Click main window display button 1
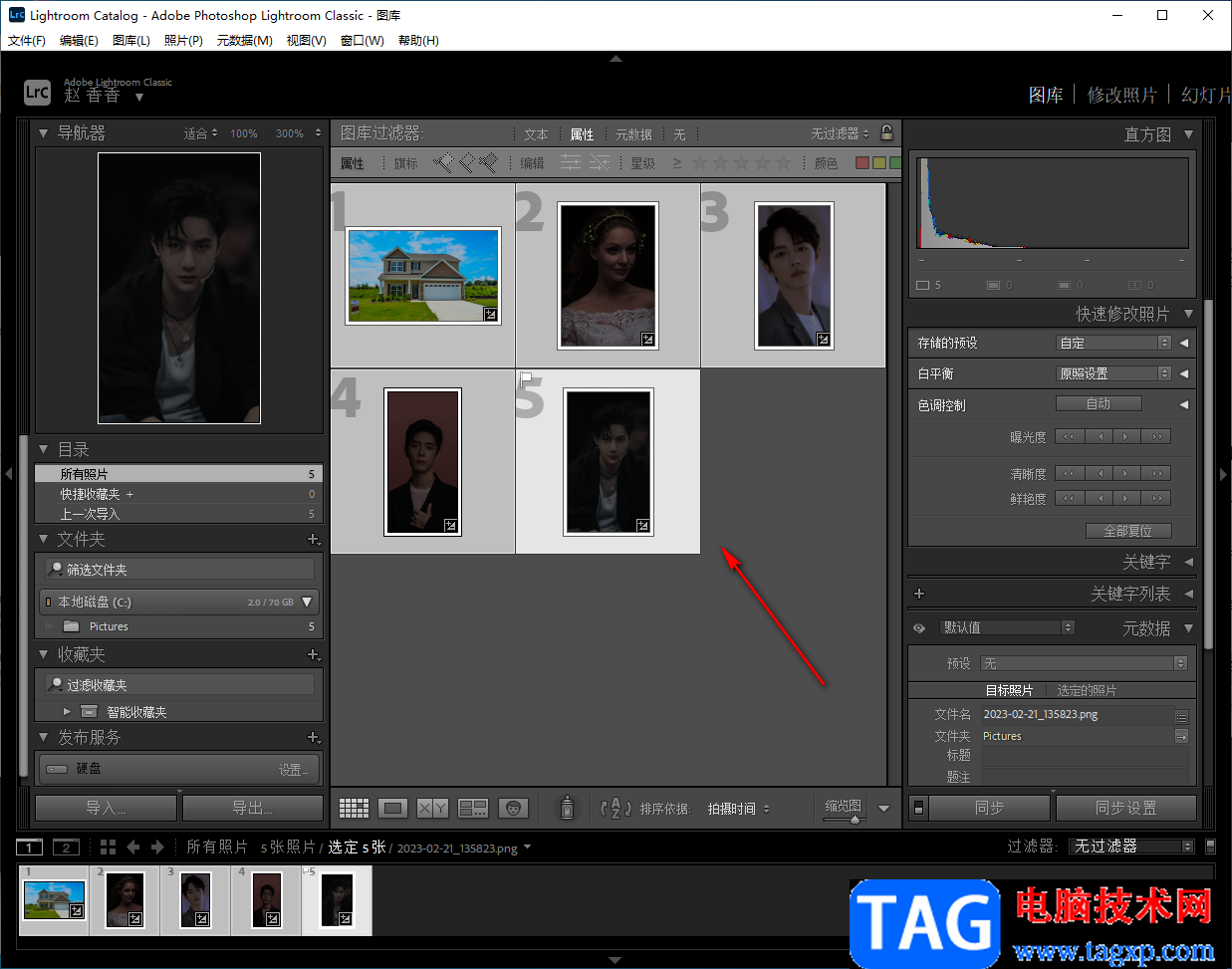The height and width of the screenshot is (969, 1232). pos(30,848)
